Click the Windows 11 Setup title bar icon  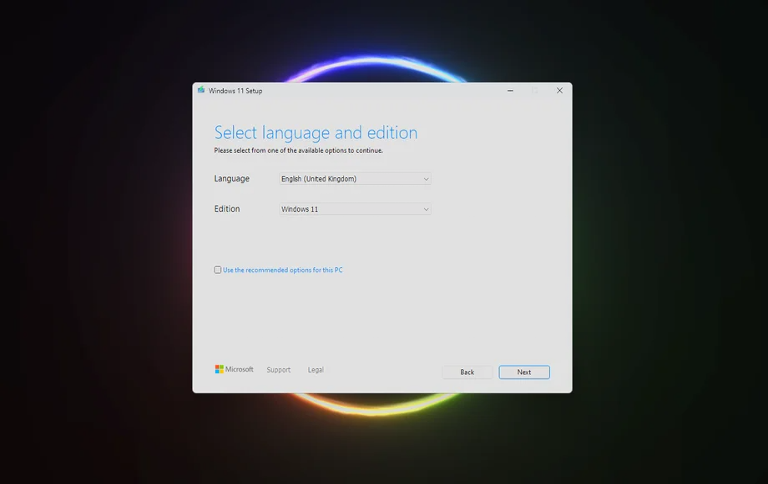pos(201,90)
